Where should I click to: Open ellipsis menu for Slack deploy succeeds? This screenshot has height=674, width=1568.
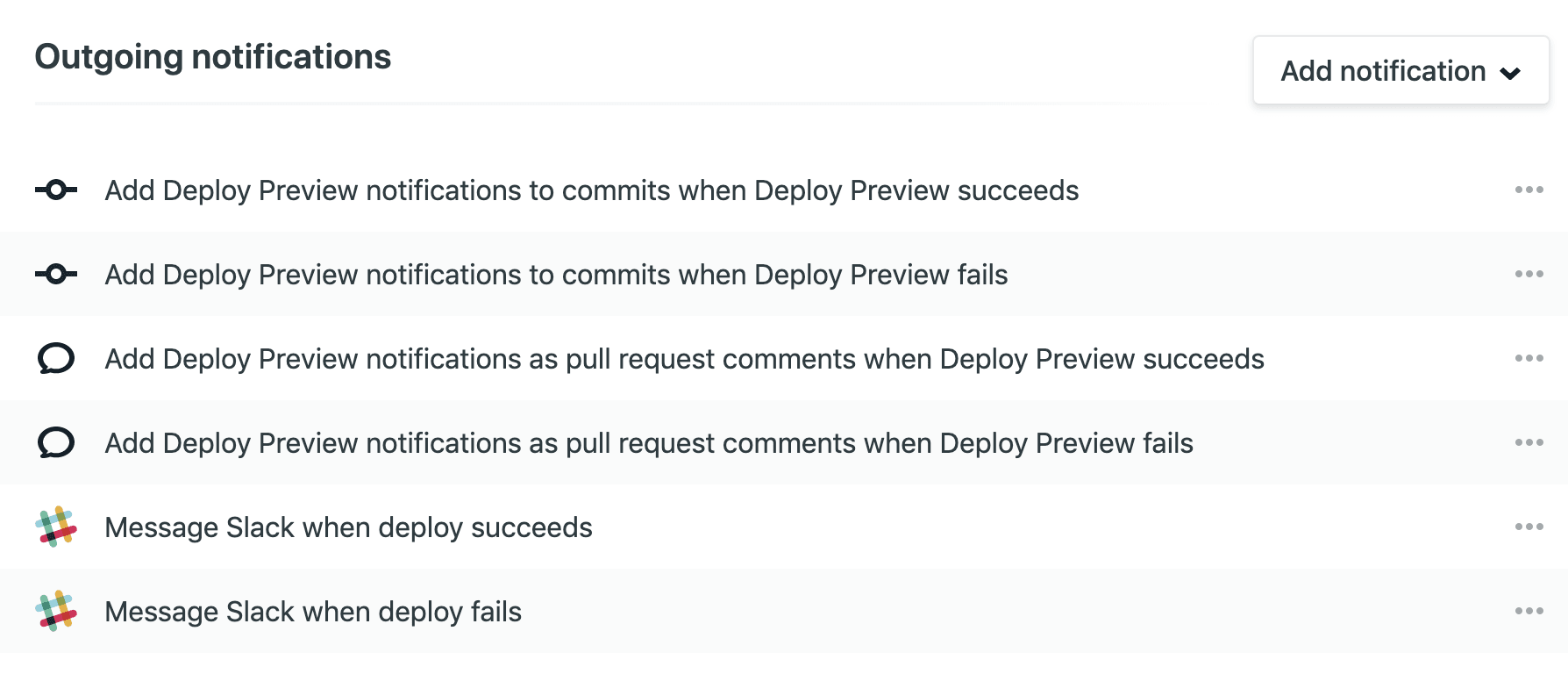click(x=1529, y=527)
